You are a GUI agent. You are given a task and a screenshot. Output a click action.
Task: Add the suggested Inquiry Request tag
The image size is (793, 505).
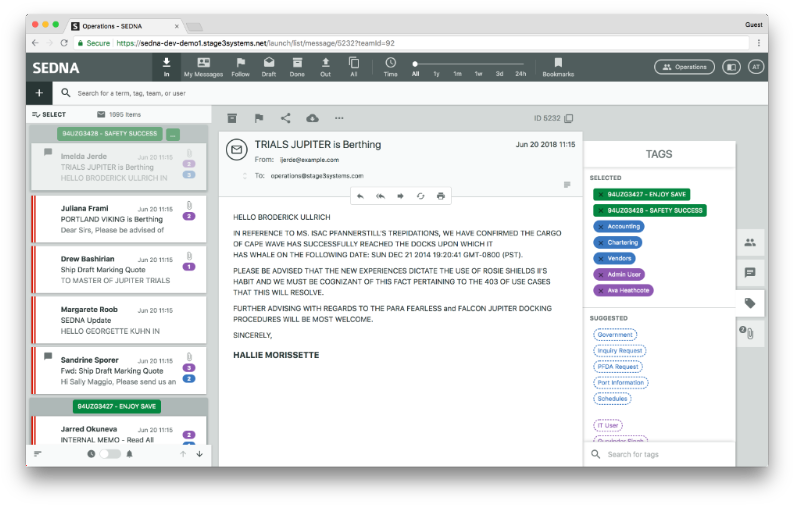coord(620,351)
